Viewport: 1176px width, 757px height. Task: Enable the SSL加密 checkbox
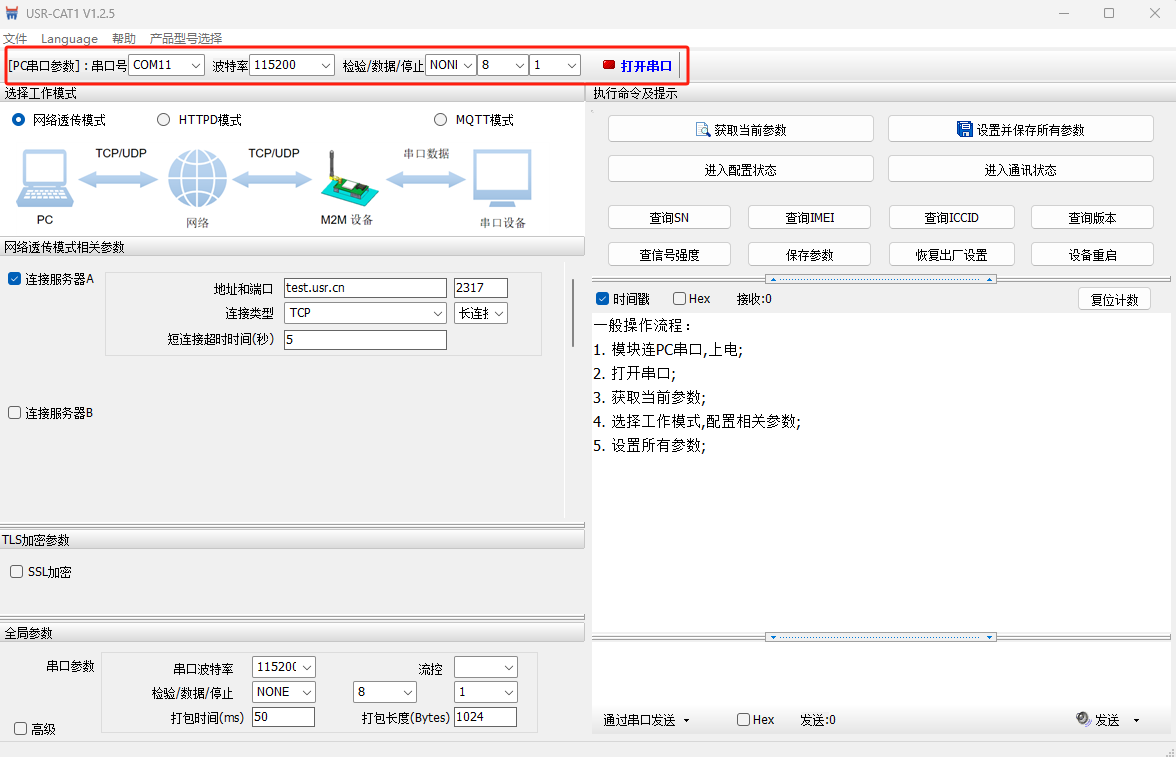coord(16,572)
